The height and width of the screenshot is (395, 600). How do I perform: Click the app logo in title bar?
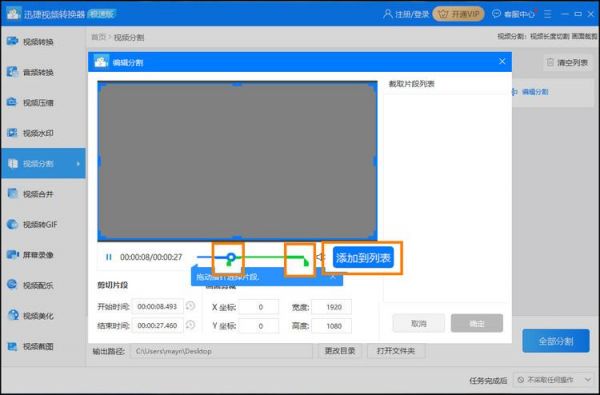(14, 14)
